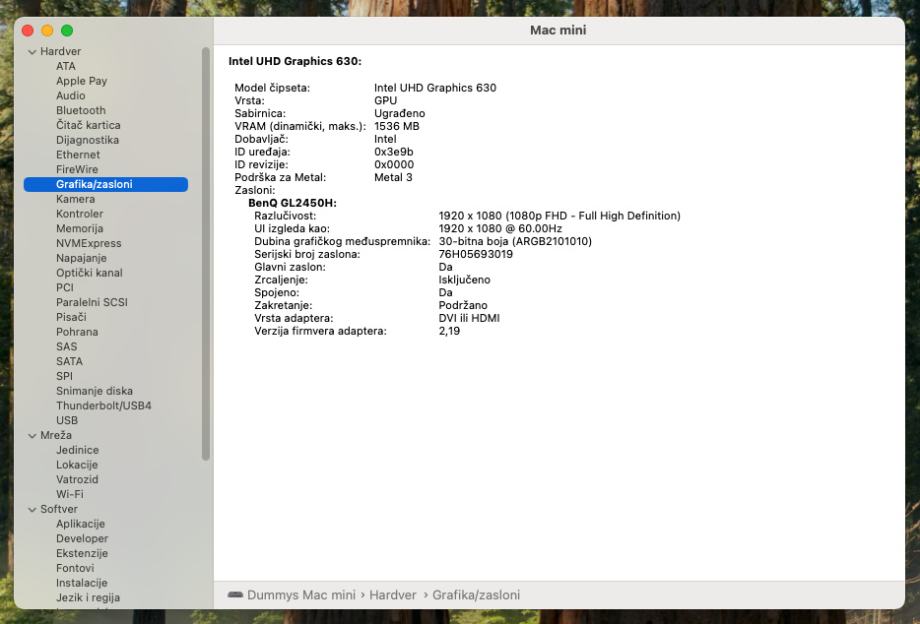This screenshot has width=920, height=624.
Task: Collapse the Hardver section chevron
Action: (32, 52)
